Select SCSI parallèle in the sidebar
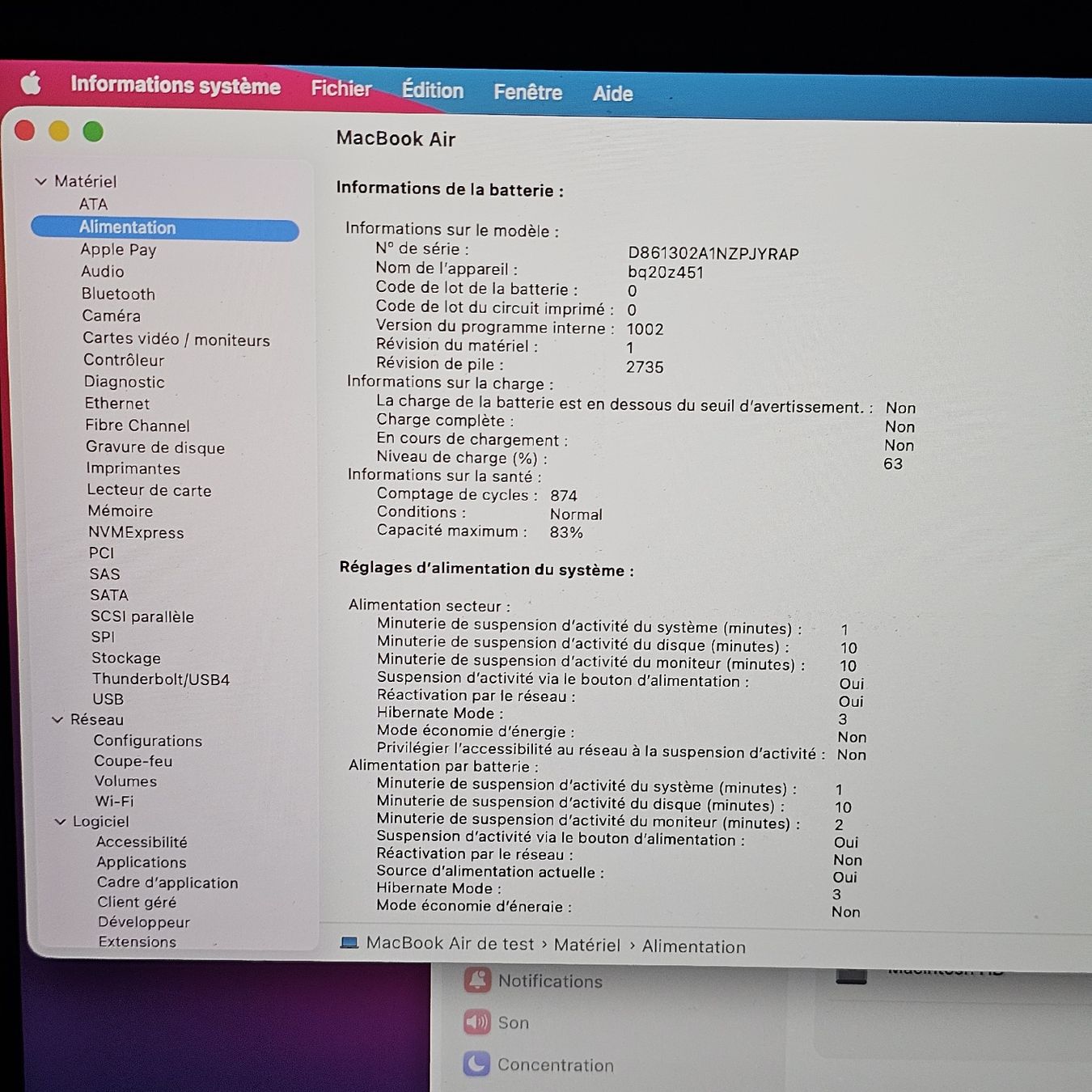 click(142, 616)
